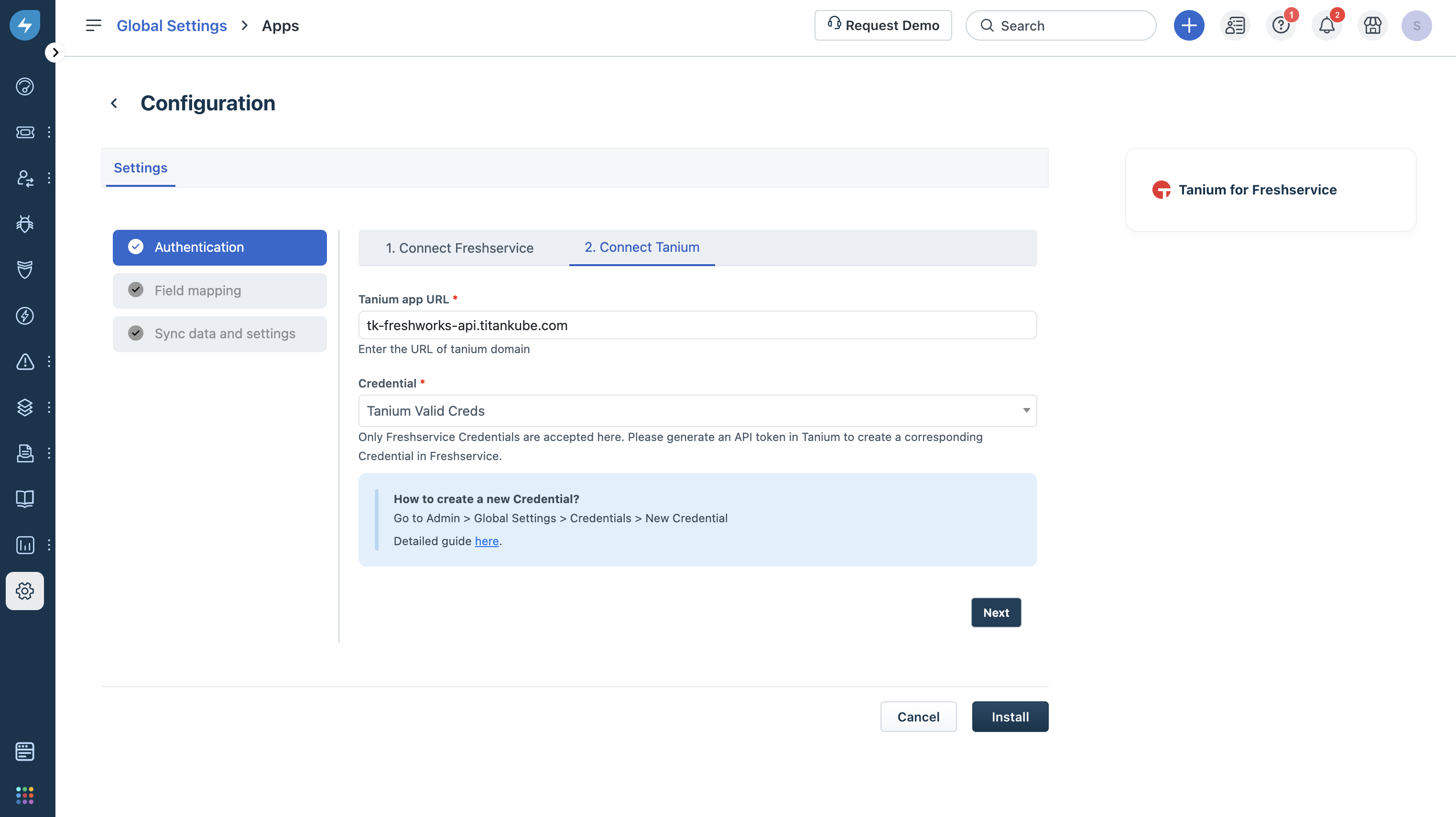Click the Tanium app URL field
Viewport: 1456px width, 817px height.
click(x=697, y=325)
